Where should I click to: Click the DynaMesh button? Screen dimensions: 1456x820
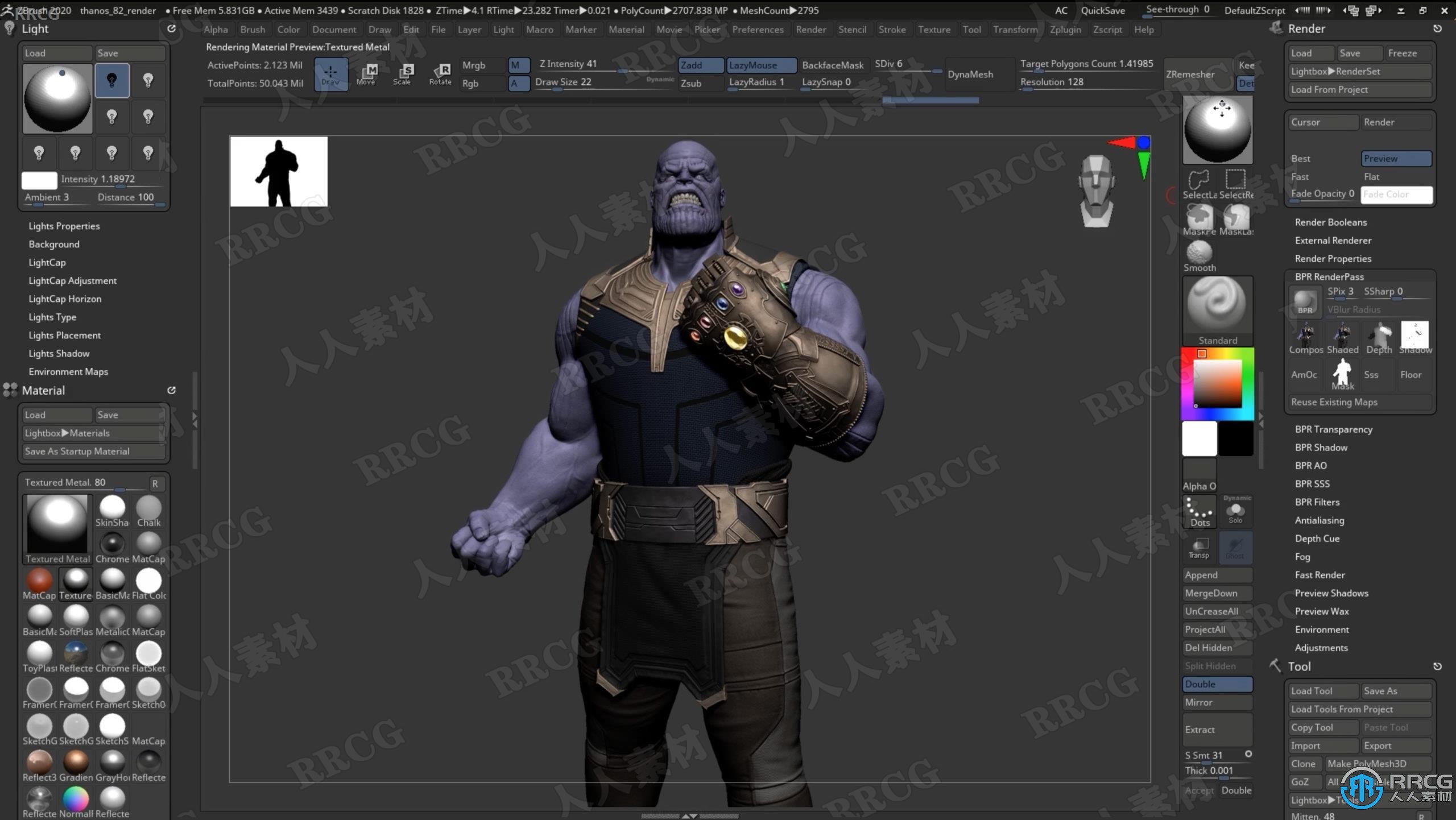pos(969,74)
